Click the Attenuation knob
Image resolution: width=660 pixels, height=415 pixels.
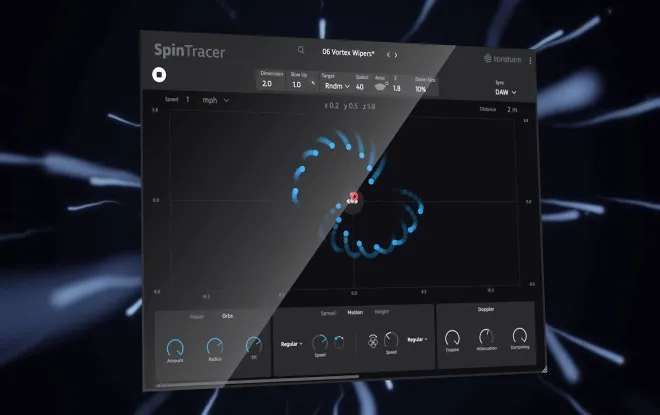486,337
